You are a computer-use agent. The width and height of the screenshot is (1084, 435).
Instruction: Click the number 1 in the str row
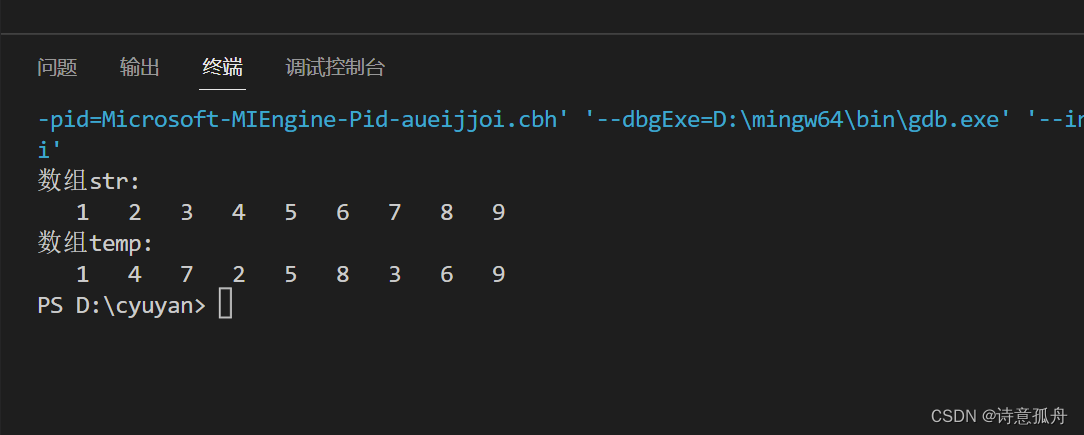[x=82, y=212]
